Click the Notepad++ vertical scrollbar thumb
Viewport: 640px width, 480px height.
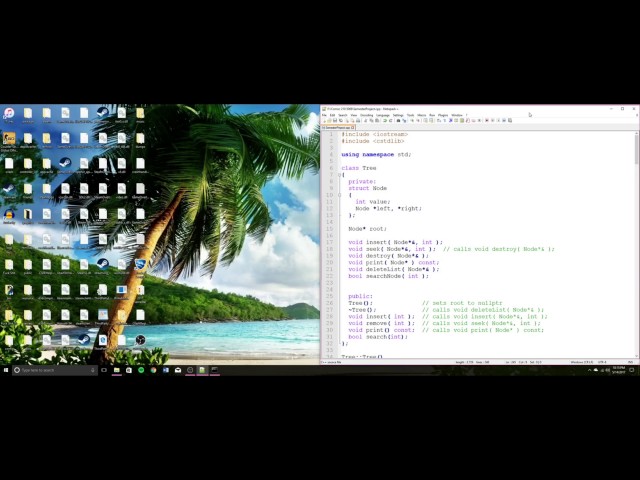(636, 149)
